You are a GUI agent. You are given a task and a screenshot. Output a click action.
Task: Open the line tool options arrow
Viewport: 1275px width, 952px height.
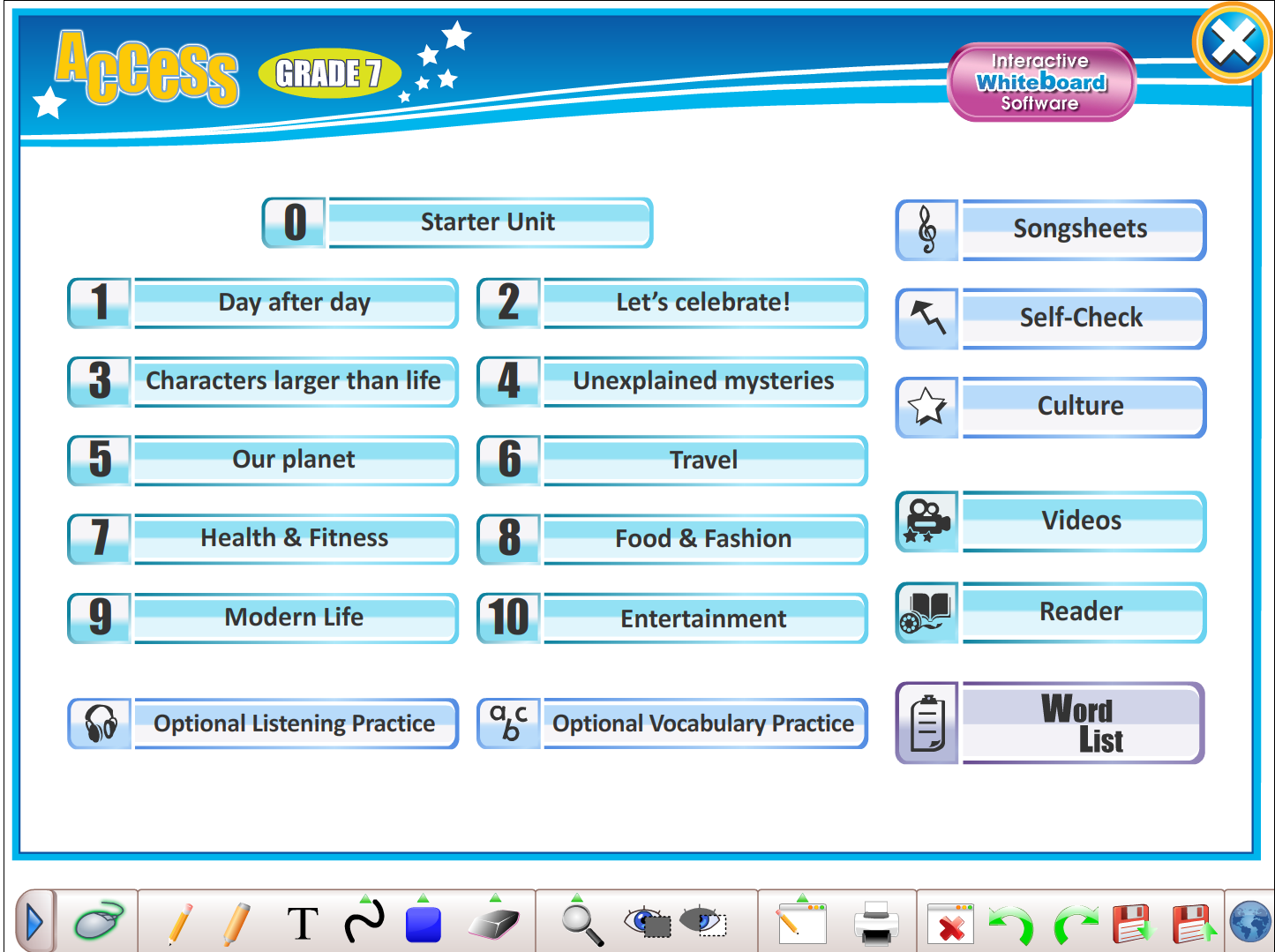pos(364,896)
